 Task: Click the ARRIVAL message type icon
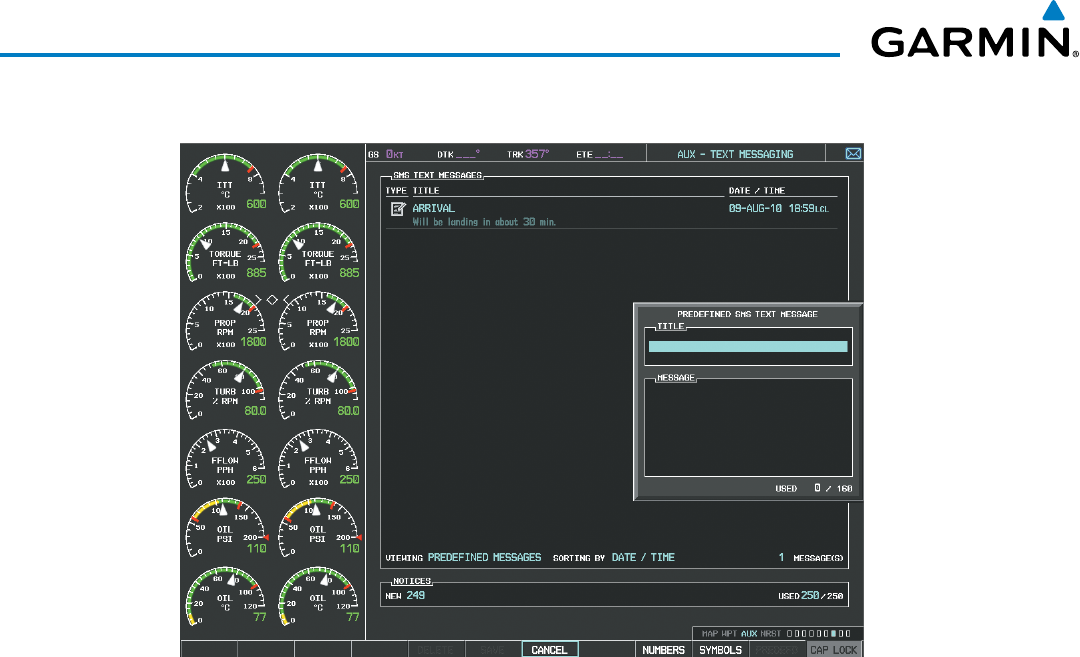[x=397, y=209]
